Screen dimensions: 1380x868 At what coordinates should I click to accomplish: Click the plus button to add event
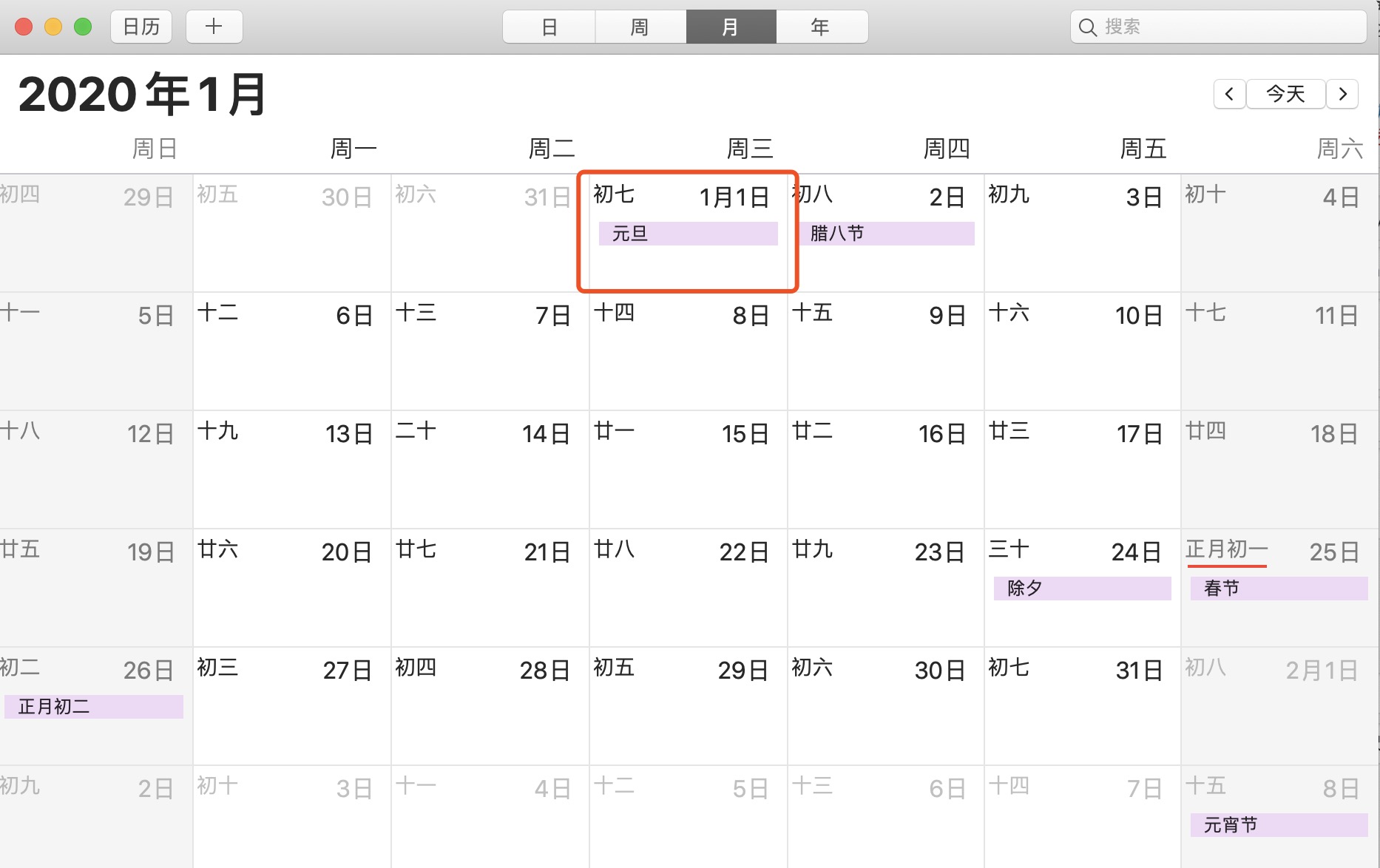click(x=214, y=27)
